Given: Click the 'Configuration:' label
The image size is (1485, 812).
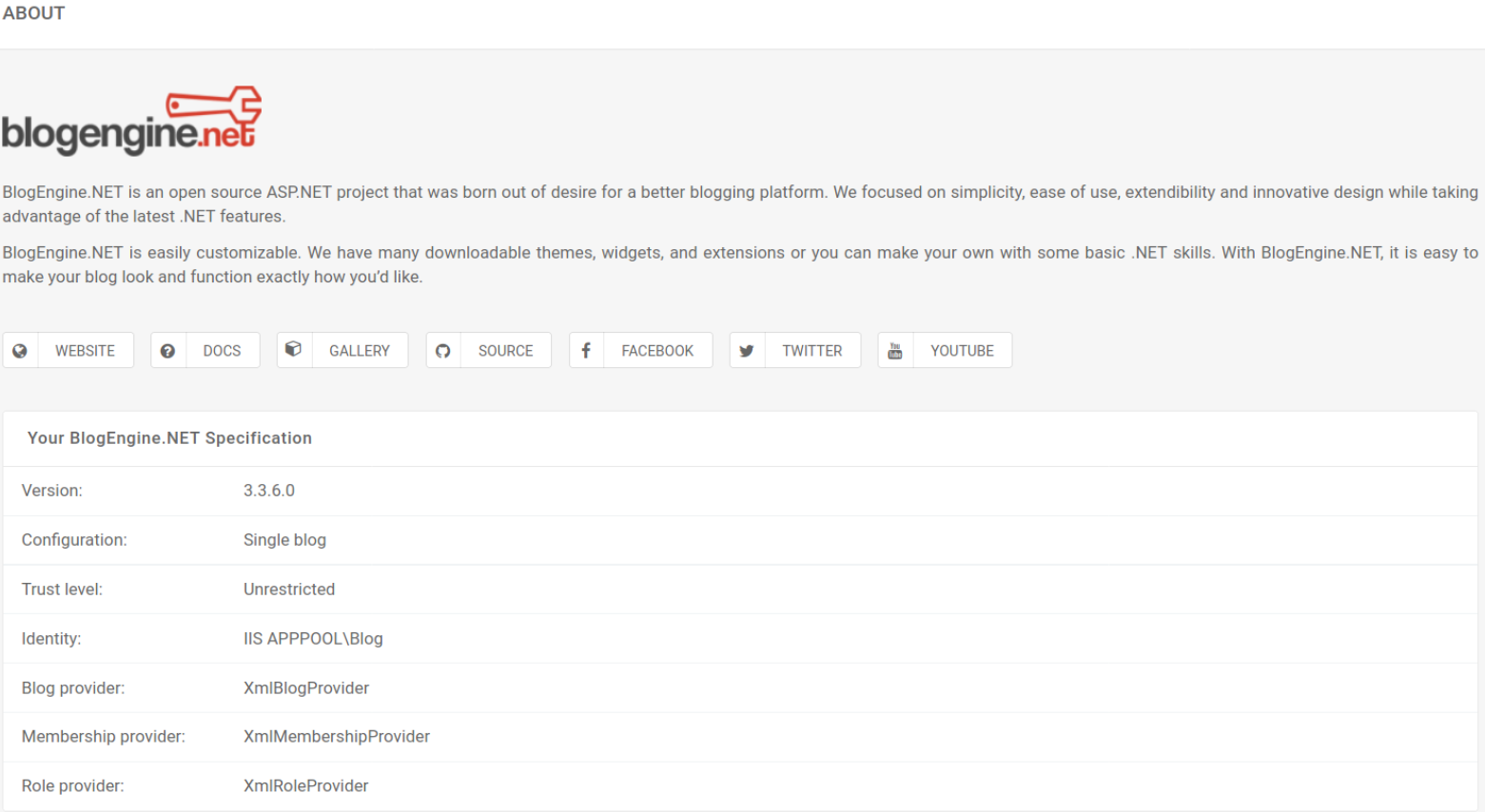Looking at the screenshot, I should tap(74, 540).
